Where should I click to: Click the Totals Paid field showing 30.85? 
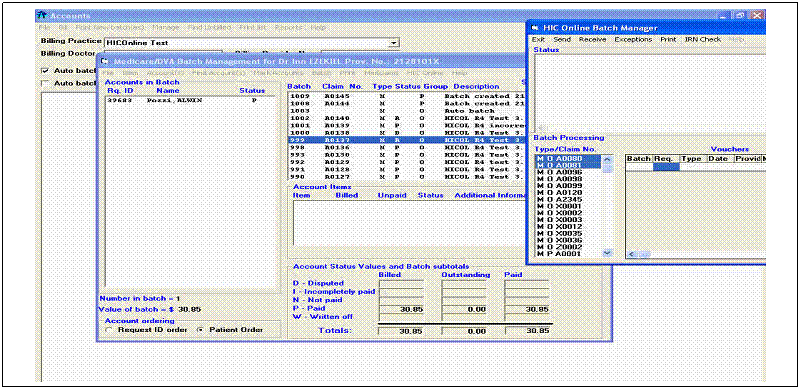point(528,331)
